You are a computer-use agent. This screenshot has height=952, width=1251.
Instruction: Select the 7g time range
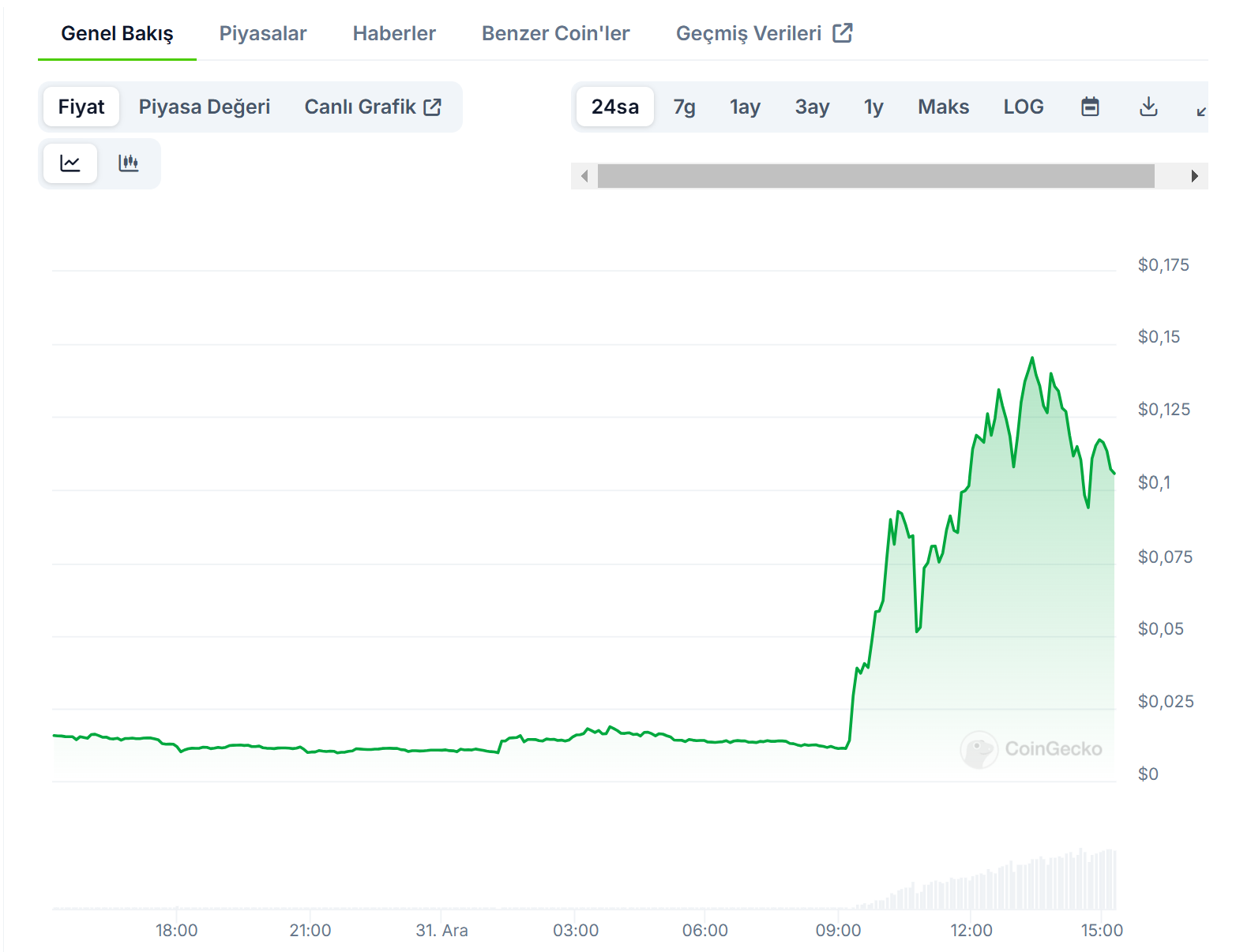(684, 107)
